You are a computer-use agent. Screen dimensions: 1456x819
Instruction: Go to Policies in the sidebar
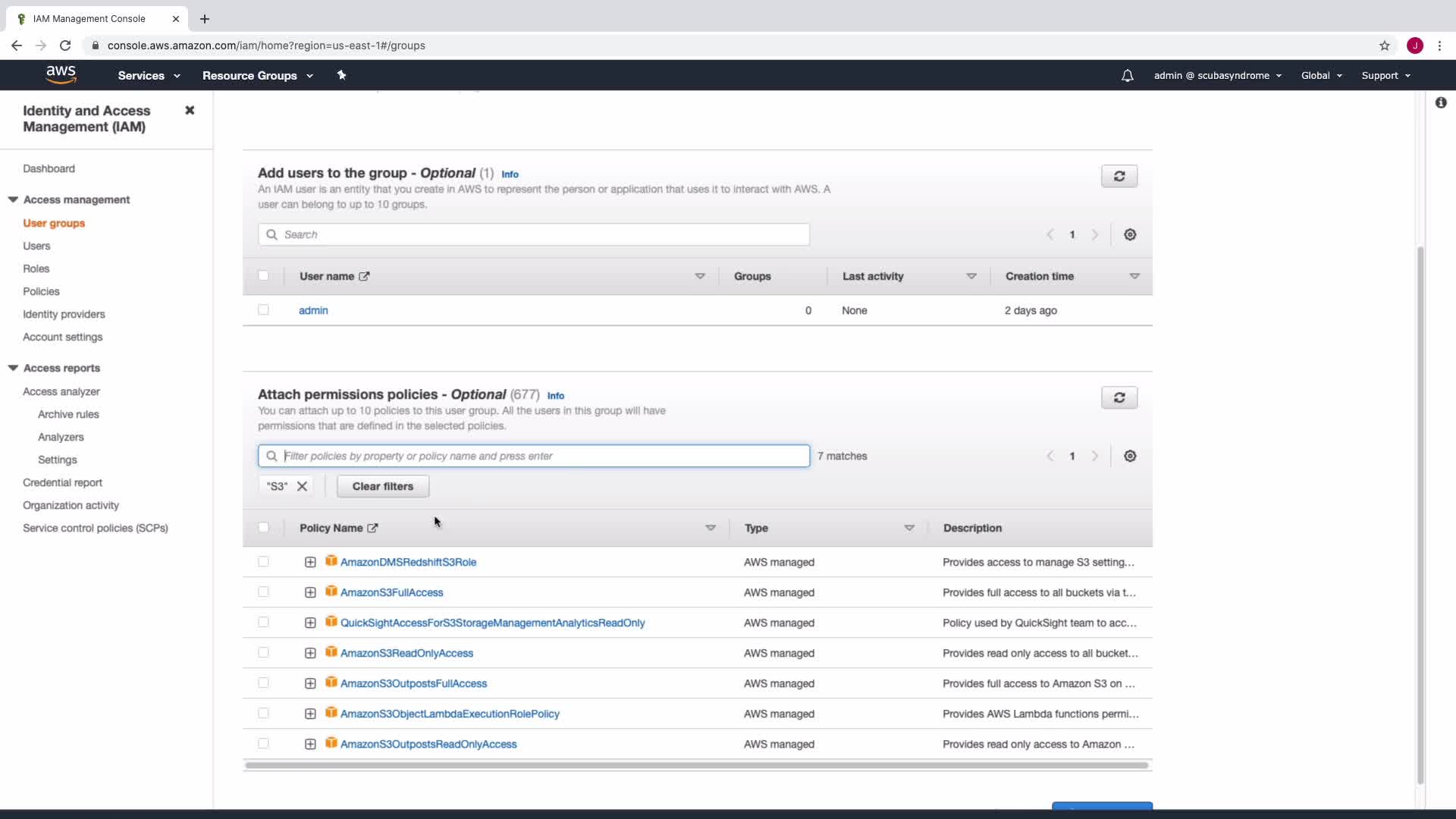pyautogui.click(x=41, y=291)
